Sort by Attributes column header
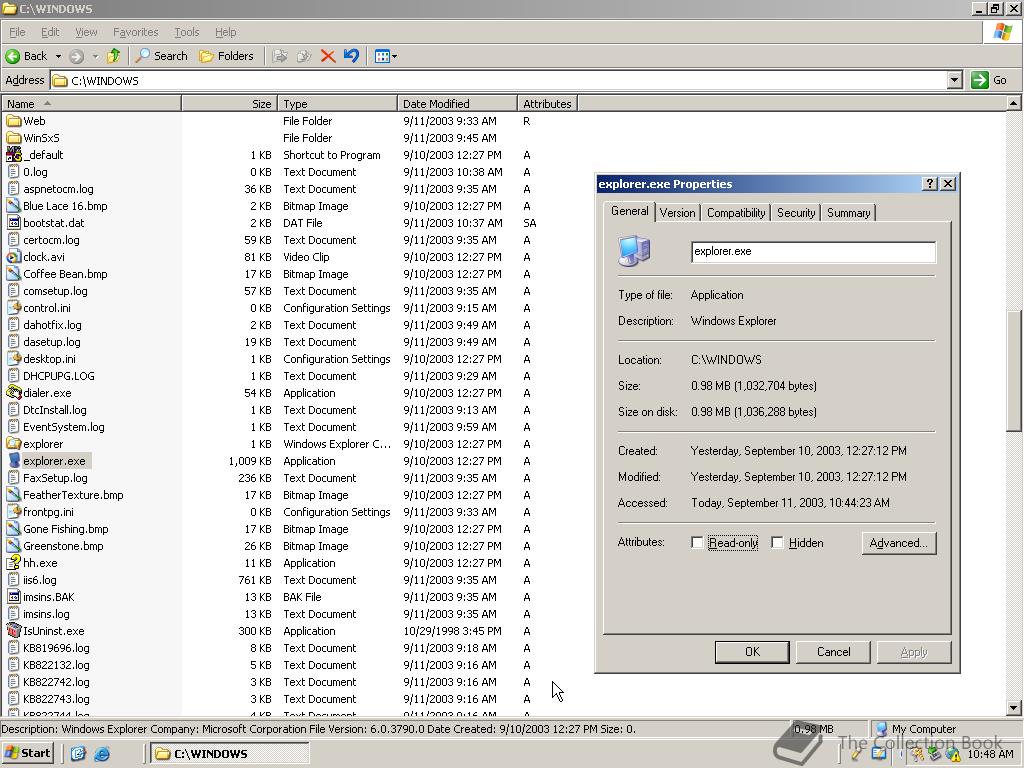 point(547,104)
